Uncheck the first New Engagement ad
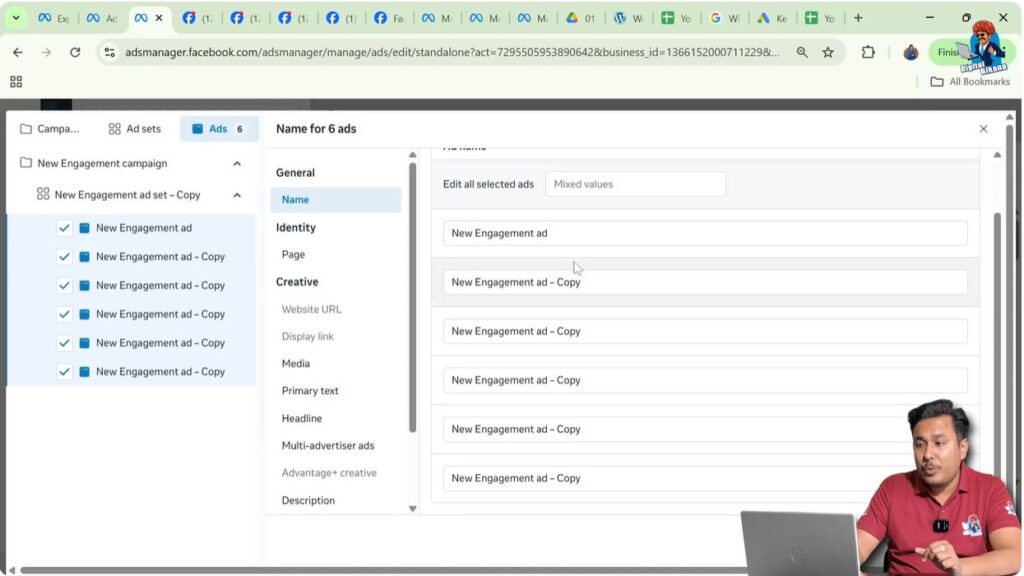Screen dimensions: 1024x576 (64, 227)
